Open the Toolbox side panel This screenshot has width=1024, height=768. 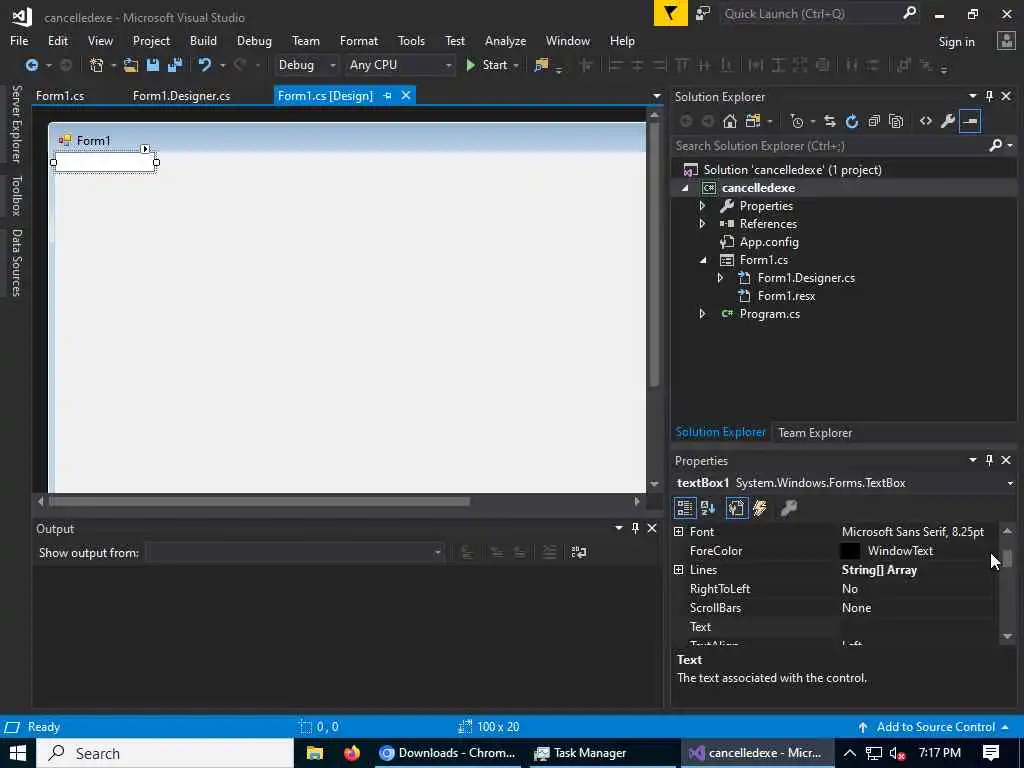pyautogui.click(x=16, y=195)
